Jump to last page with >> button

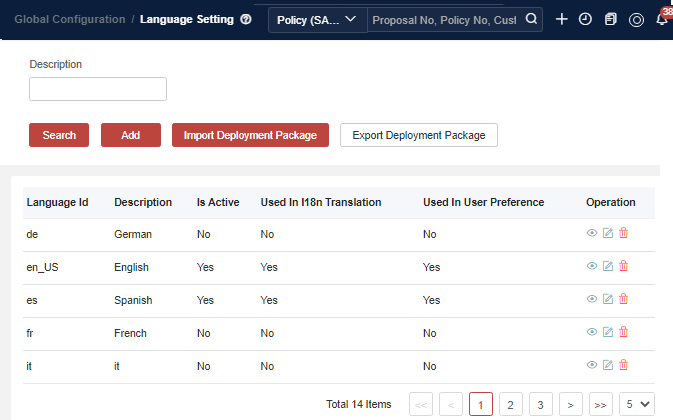coord(600,404)
